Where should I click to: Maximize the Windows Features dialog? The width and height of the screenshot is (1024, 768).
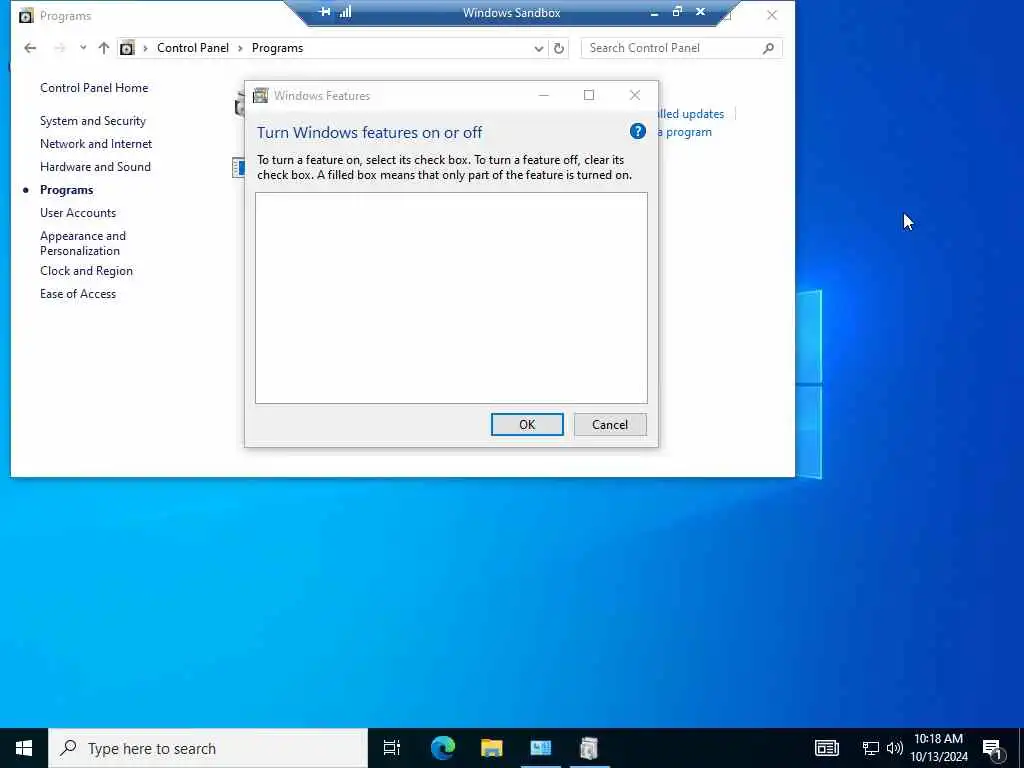click(589, 95)
